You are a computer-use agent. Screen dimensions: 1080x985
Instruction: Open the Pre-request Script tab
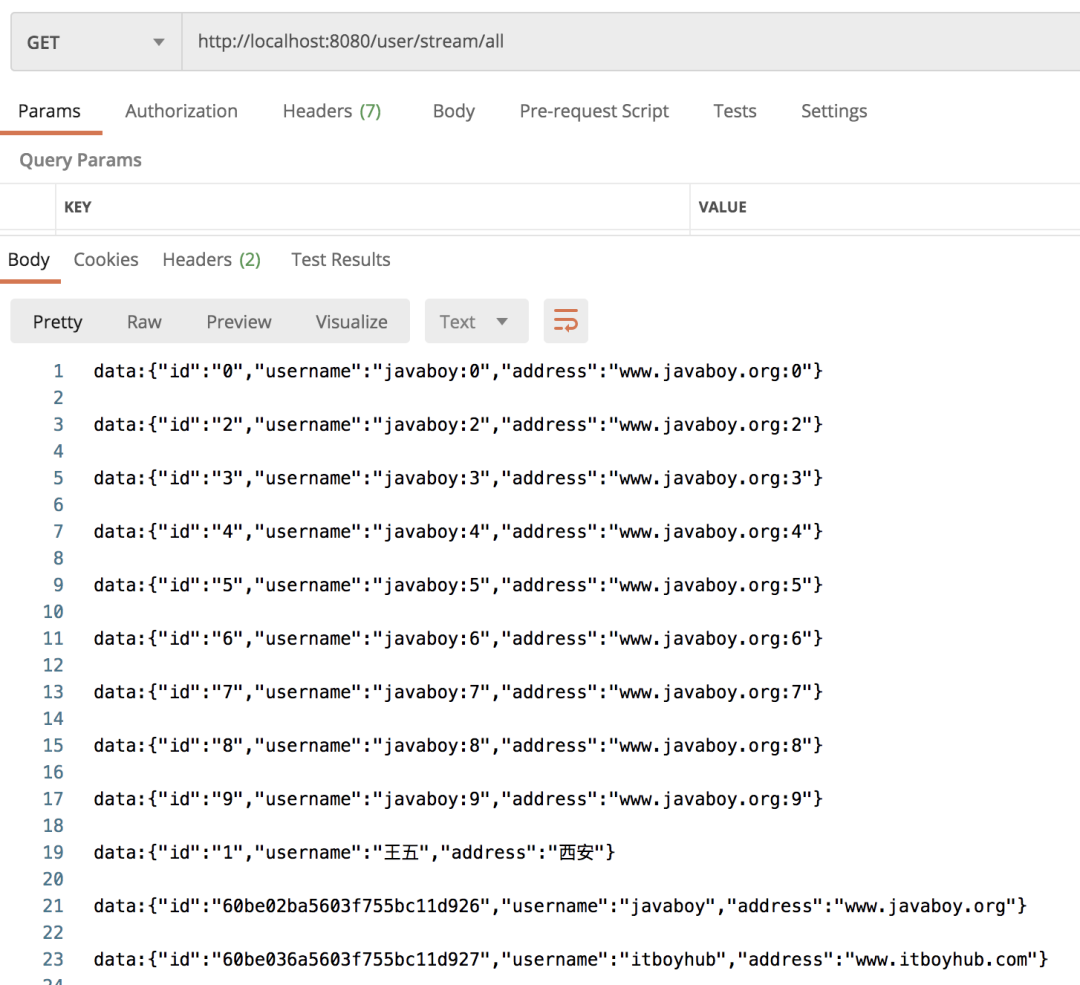click(x=594, y=111)
